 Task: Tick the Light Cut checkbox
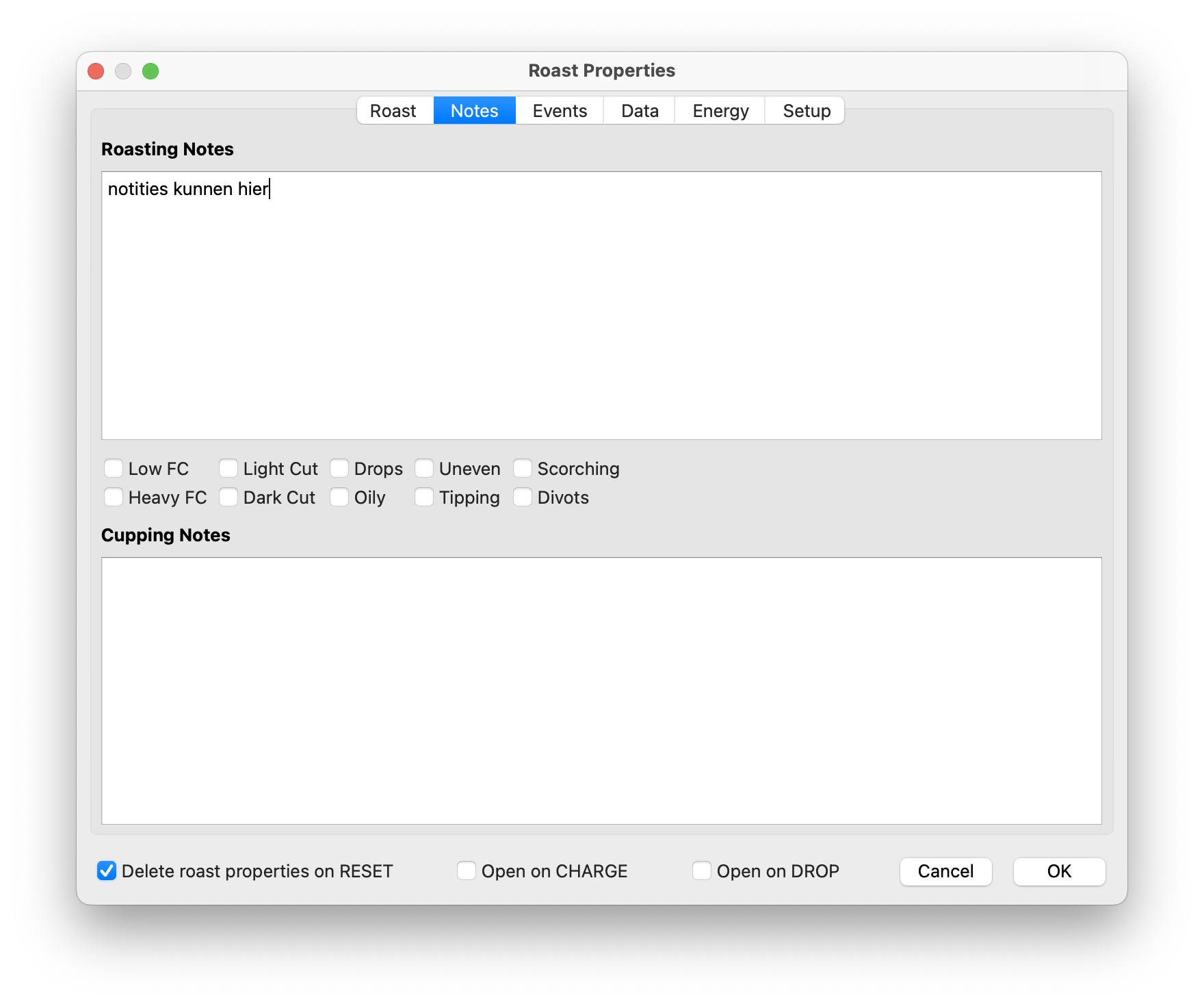[x=228, y=469]
